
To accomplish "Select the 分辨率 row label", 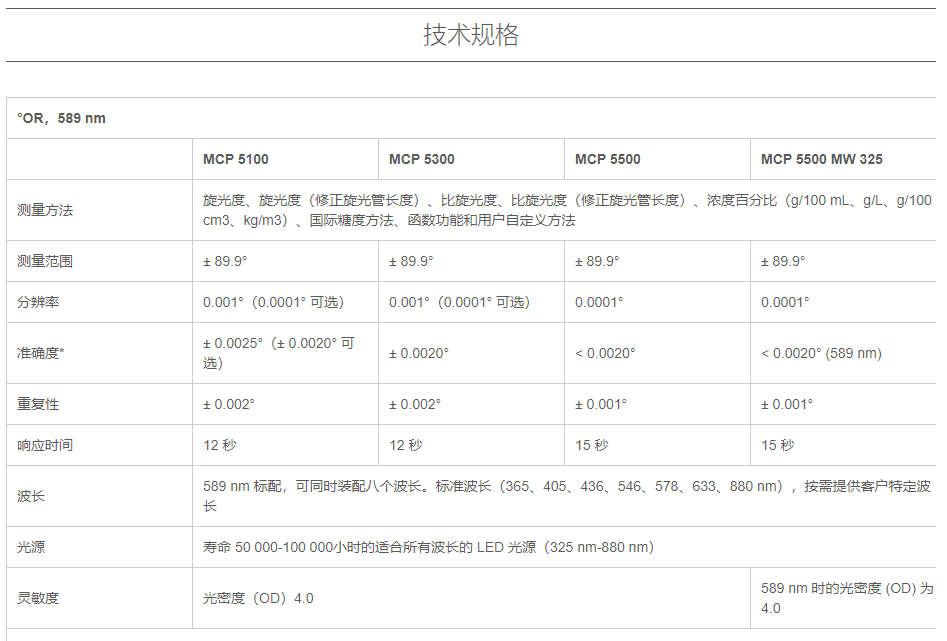I will click(x=38, y=302).
